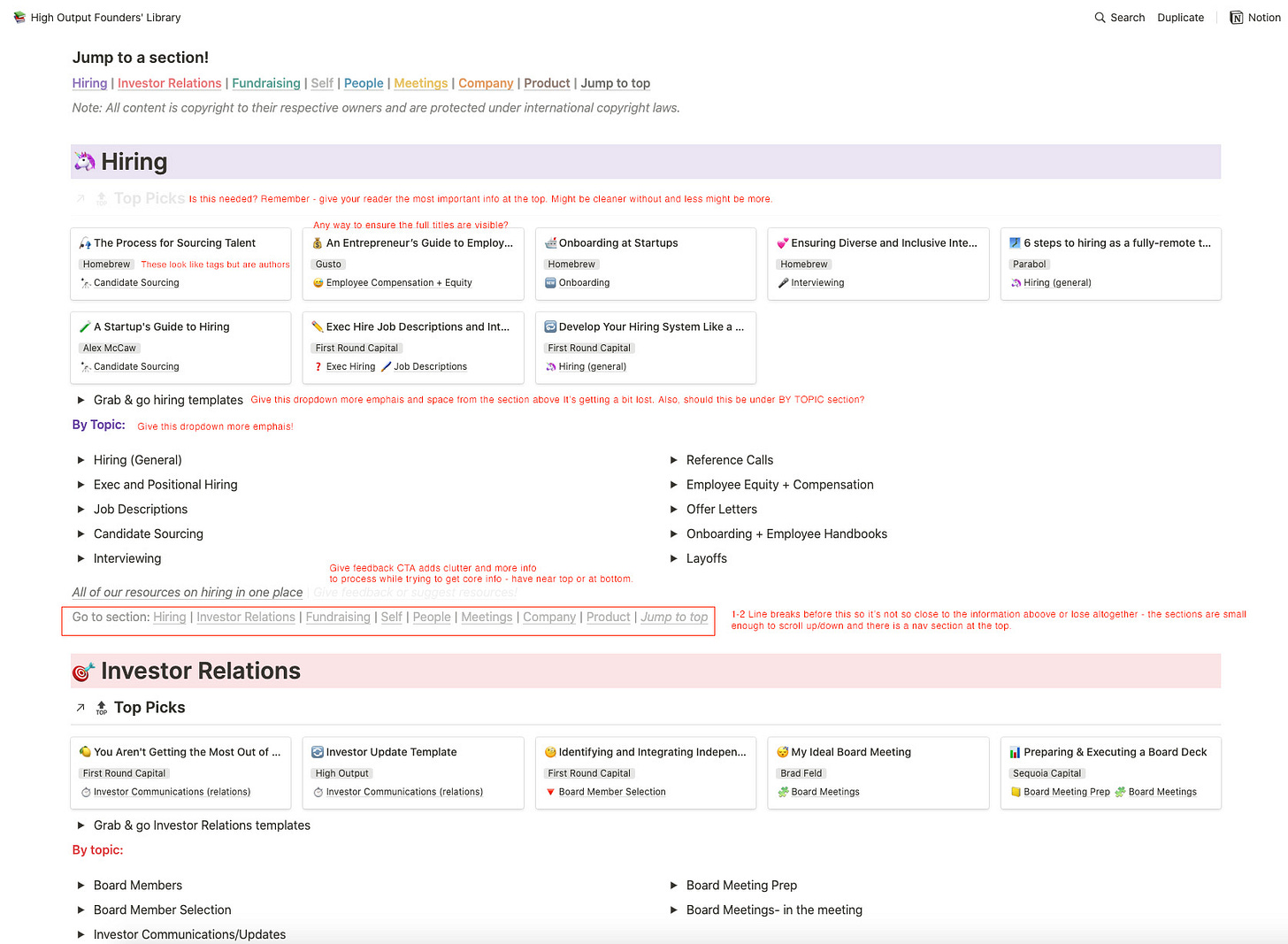1288x944 pixels.
Task: Click the Brad Feld tag on My Ideal Board Meeting
Action: pyautogui.click(x=801, y=773)
